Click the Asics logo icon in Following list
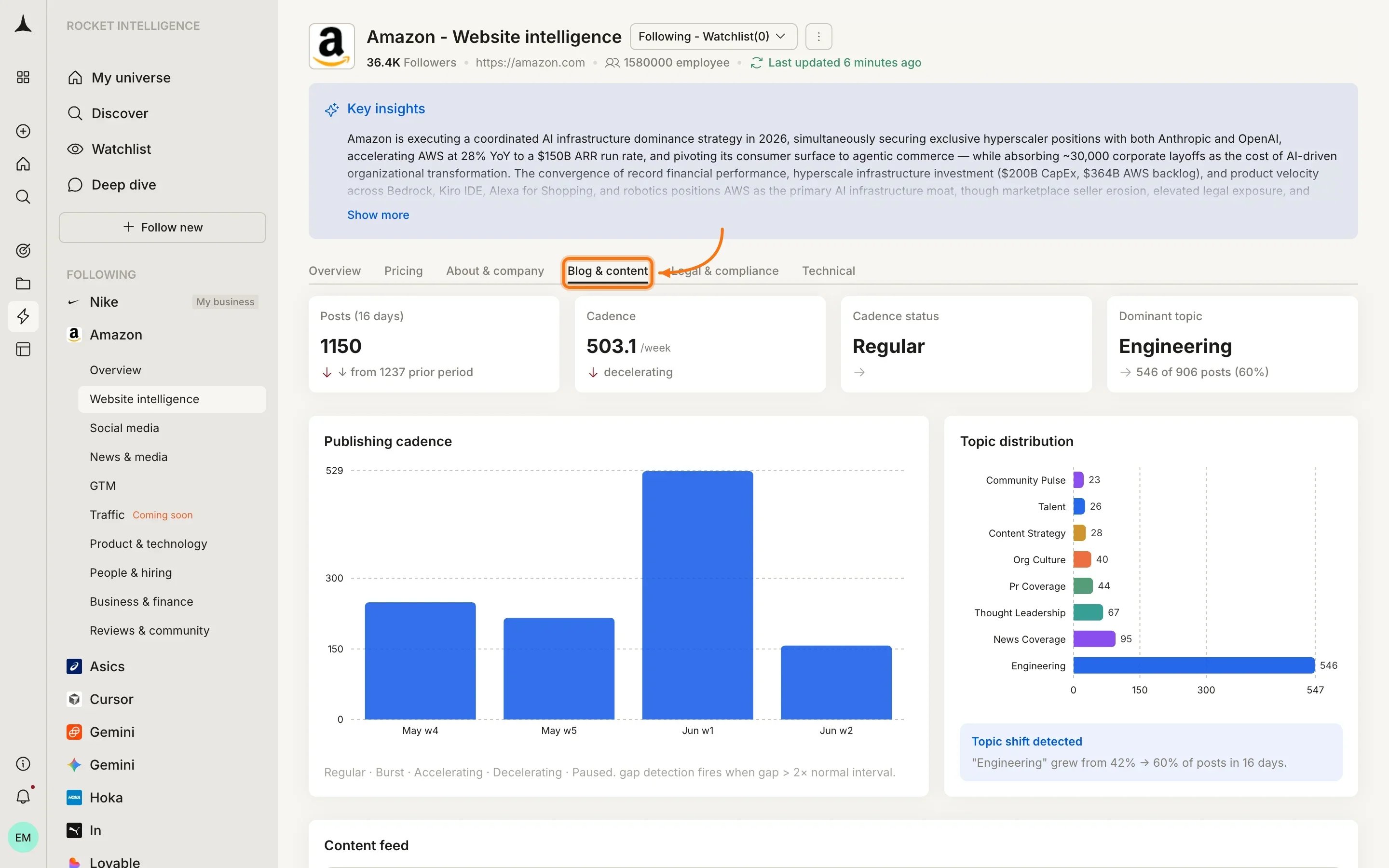The image size is (1389, 868). (x=74, y=666)
